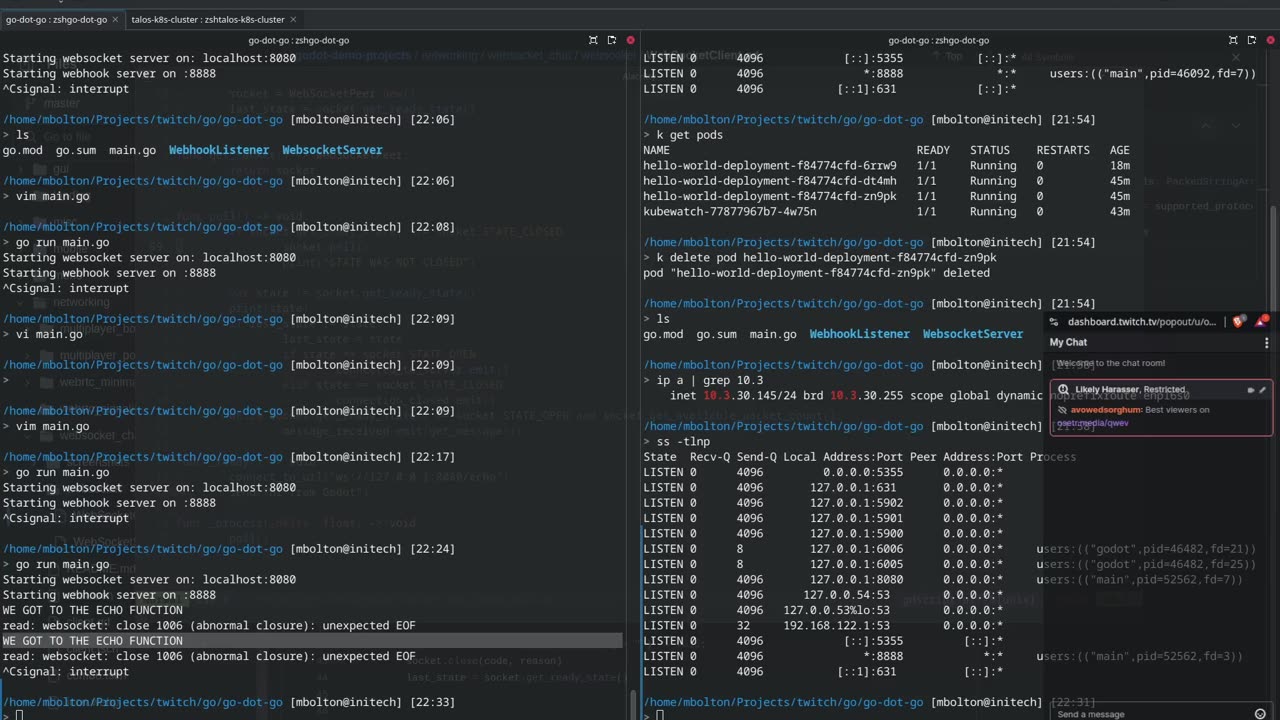The image size is (1280, 720).
Task: Click 'ip a | grep 10.3' command
Action: click(709, 380)
